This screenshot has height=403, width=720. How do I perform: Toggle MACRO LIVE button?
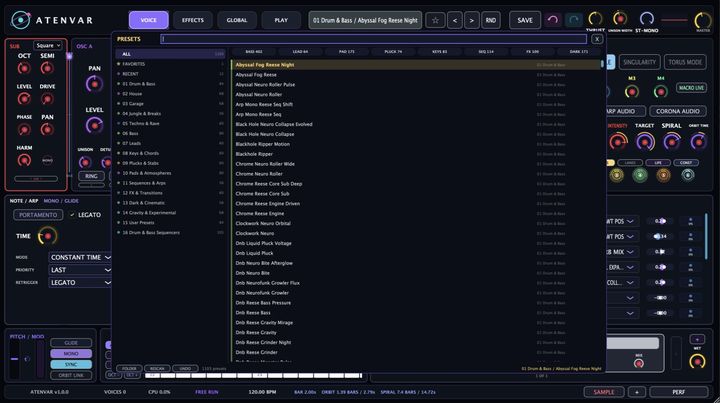[691, 88]
